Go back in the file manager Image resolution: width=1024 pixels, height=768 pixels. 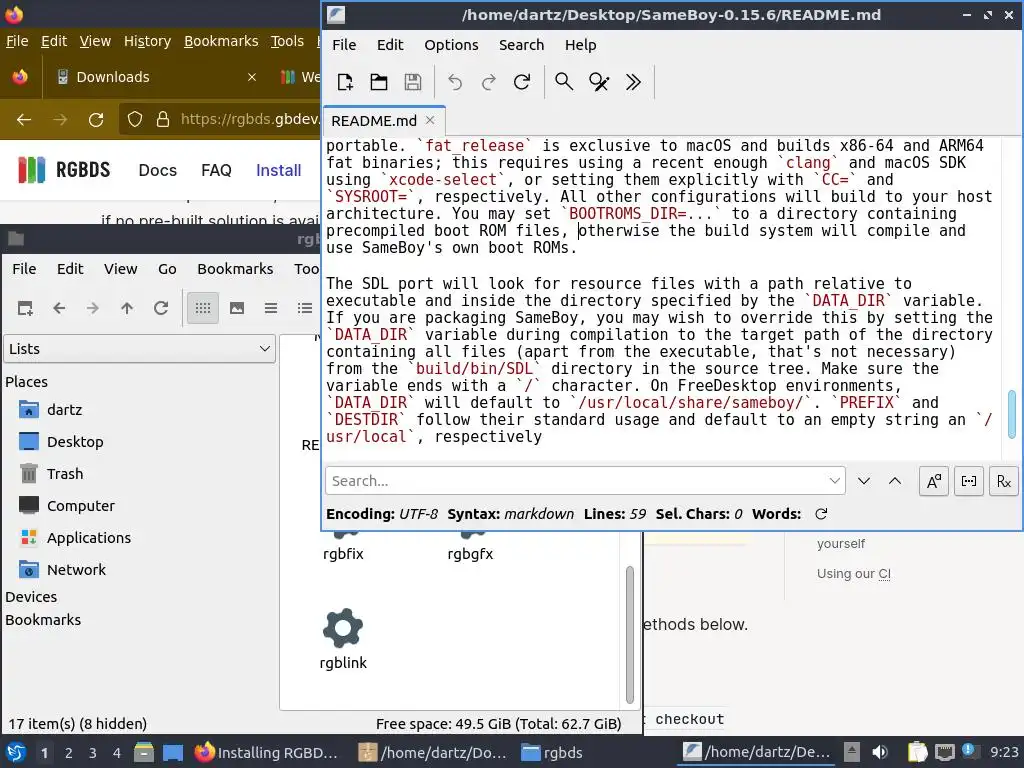point(59,308)
